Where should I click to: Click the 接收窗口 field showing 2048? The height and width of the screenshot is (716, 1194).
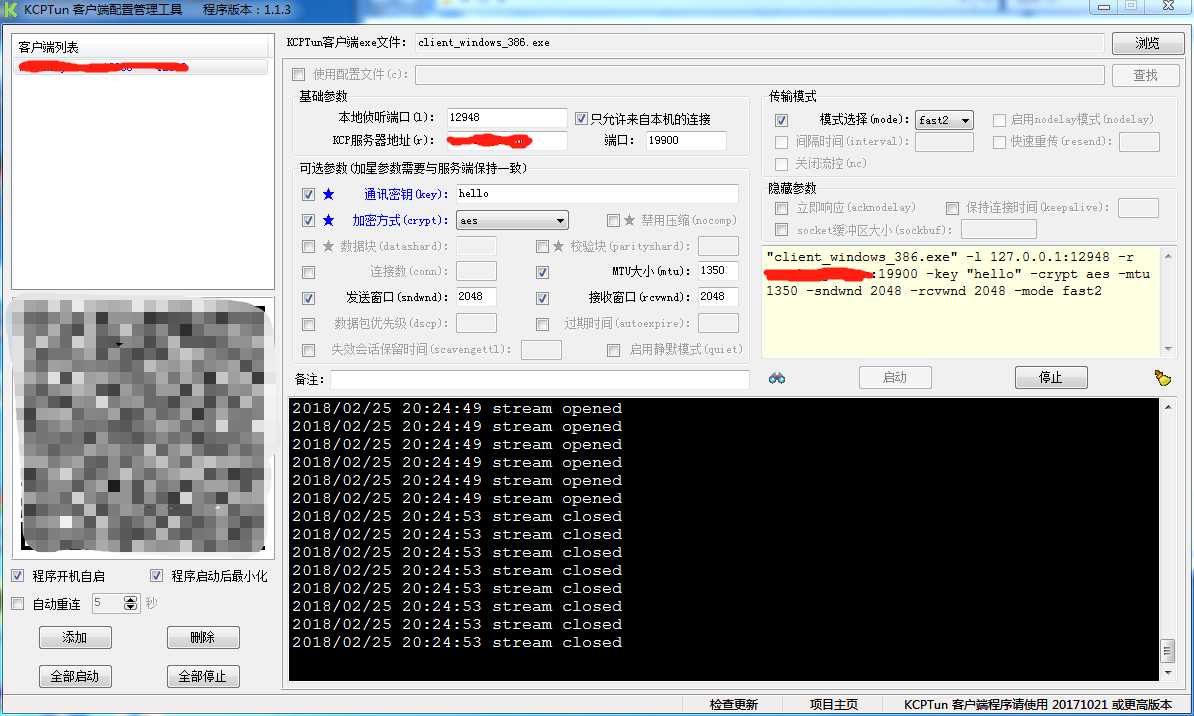click(717, 296)
